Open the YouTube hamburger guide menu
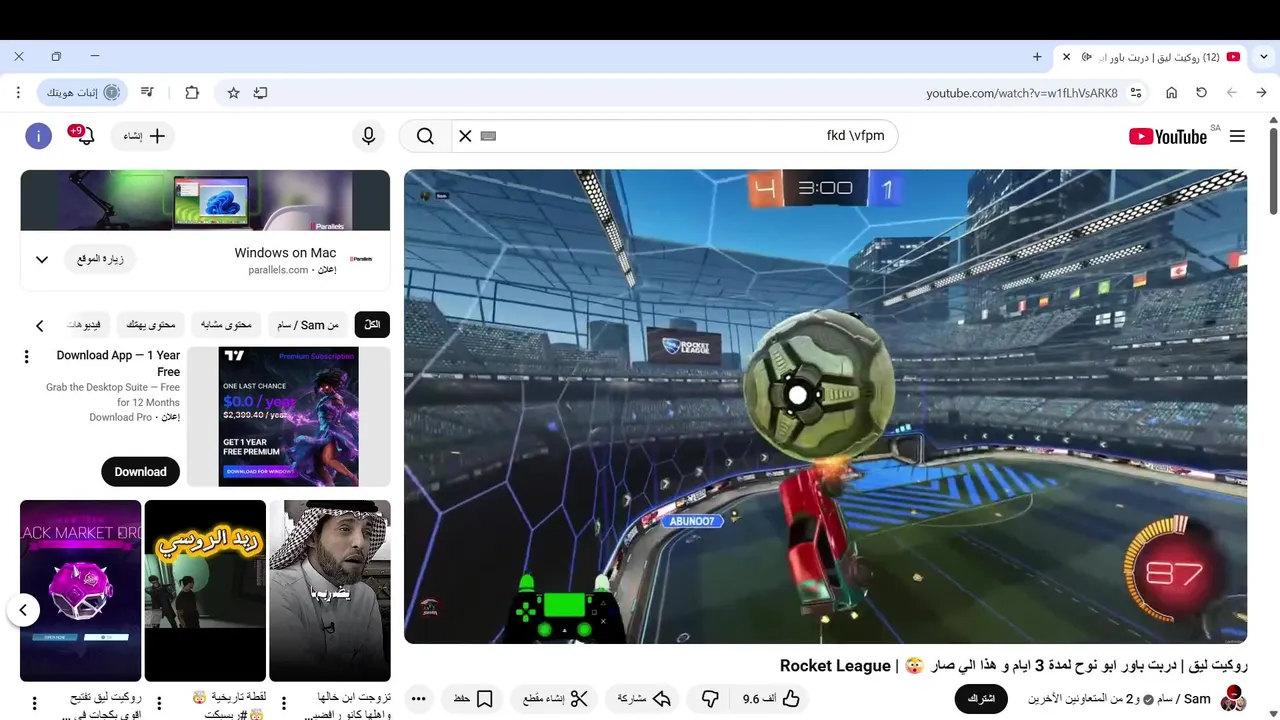This screenshot has width=1280, height=720. pyautogui.click(x=1237, y=136)
